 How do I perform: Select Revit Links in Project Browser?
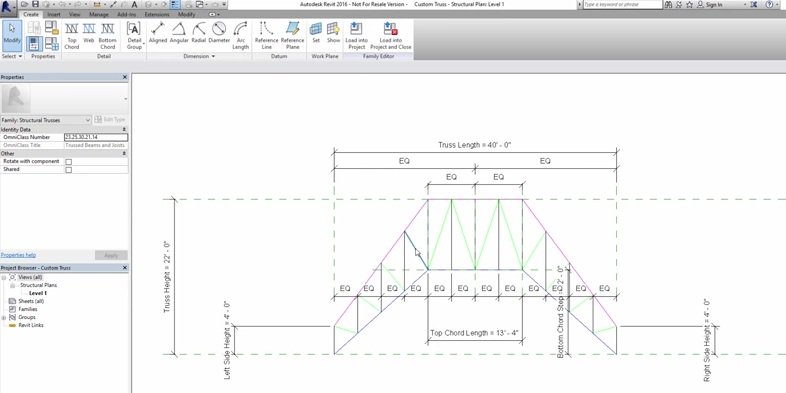31,325
